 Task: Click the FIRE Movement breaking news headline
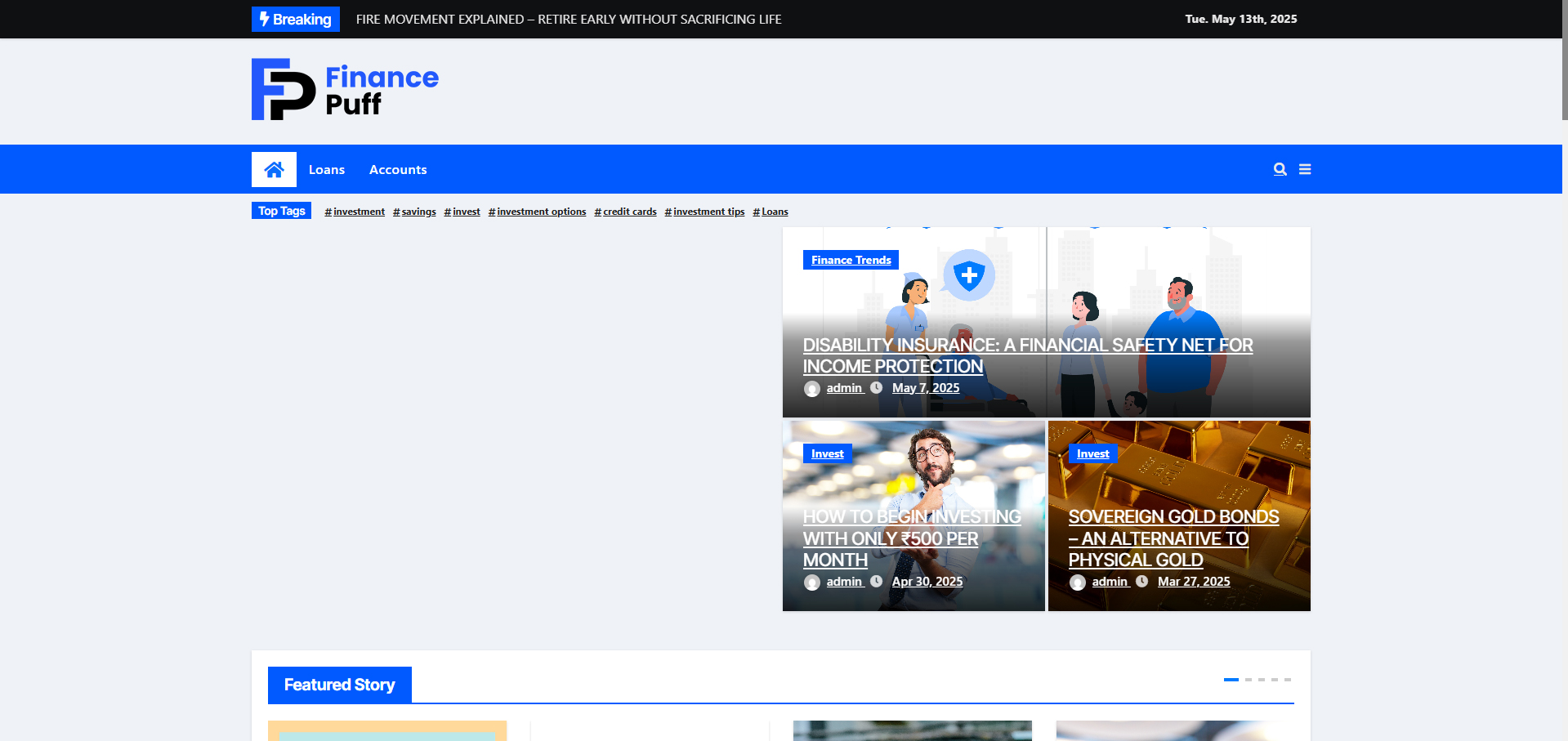tap(569, 19)
